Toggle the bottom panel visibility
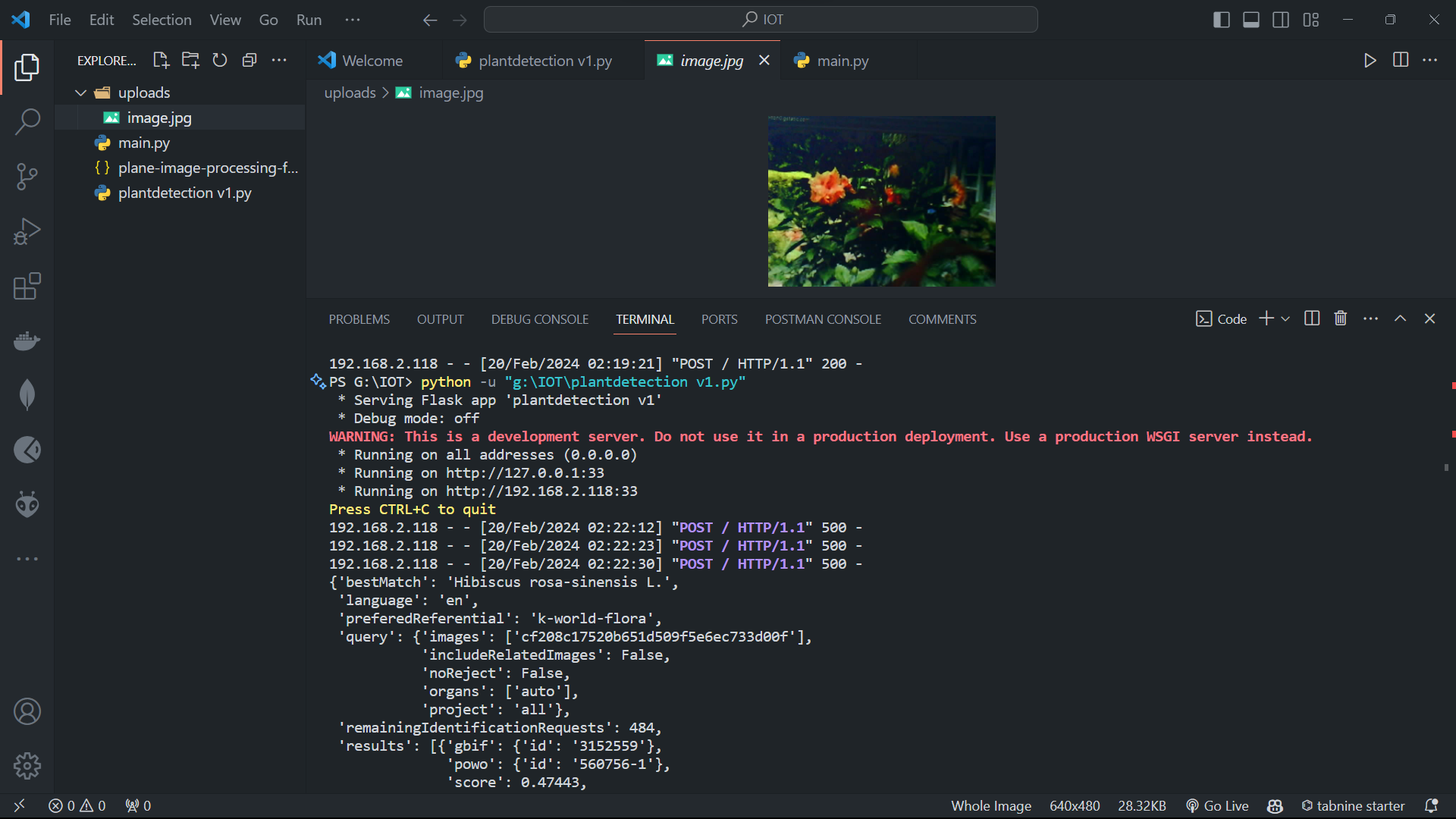 coord(1251,20)
